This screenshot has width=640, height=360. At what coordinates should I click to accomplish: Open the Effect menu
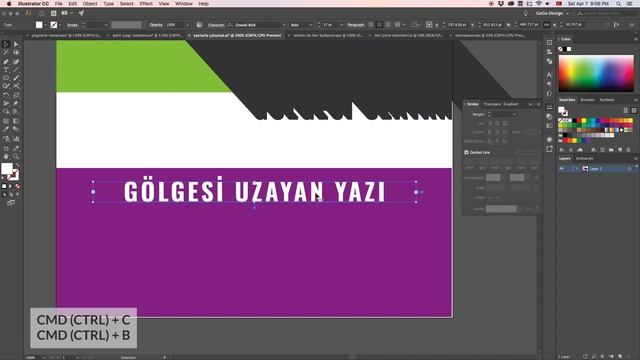click(x=146, y=4)
